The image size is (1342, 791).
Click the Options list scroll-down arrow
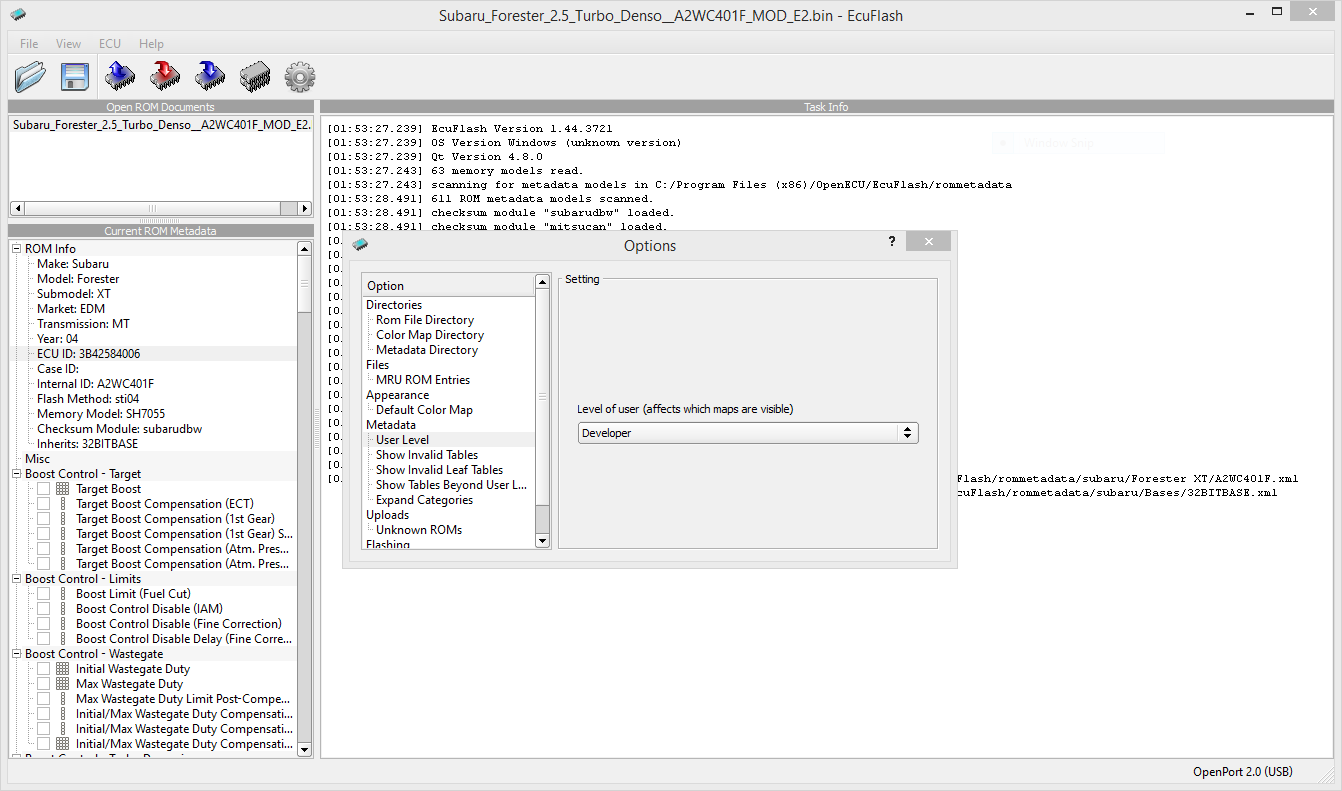tap(543, 541)
